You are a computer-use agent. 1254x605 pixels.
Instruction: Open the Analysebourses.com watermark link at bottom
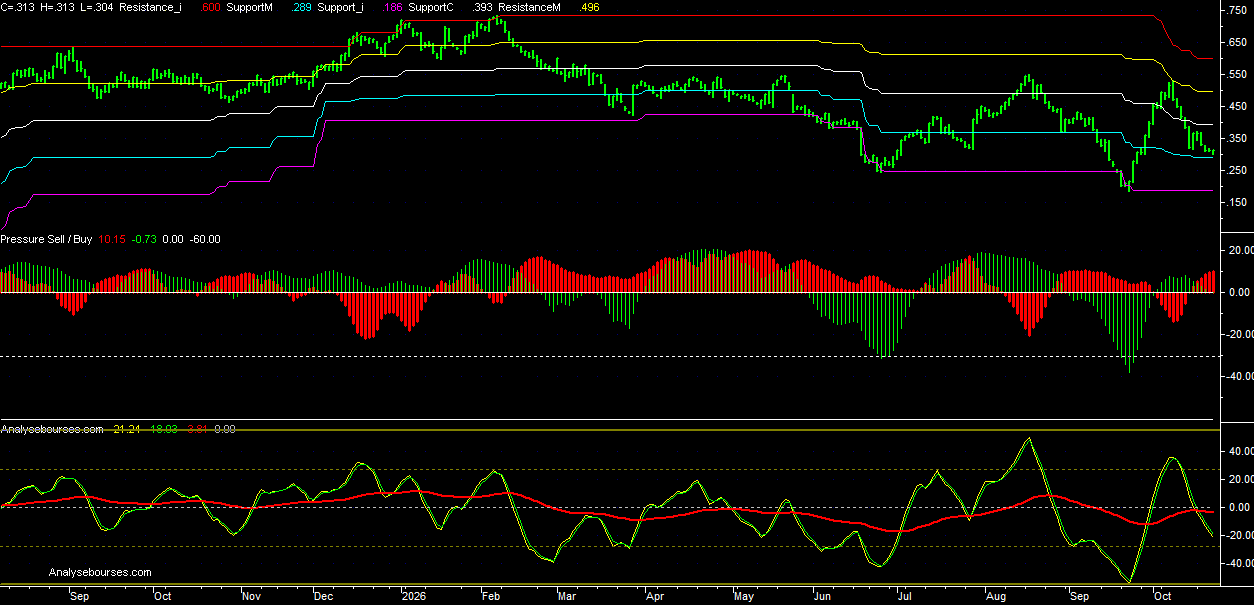pyautogui.click(x=100, y=573)
